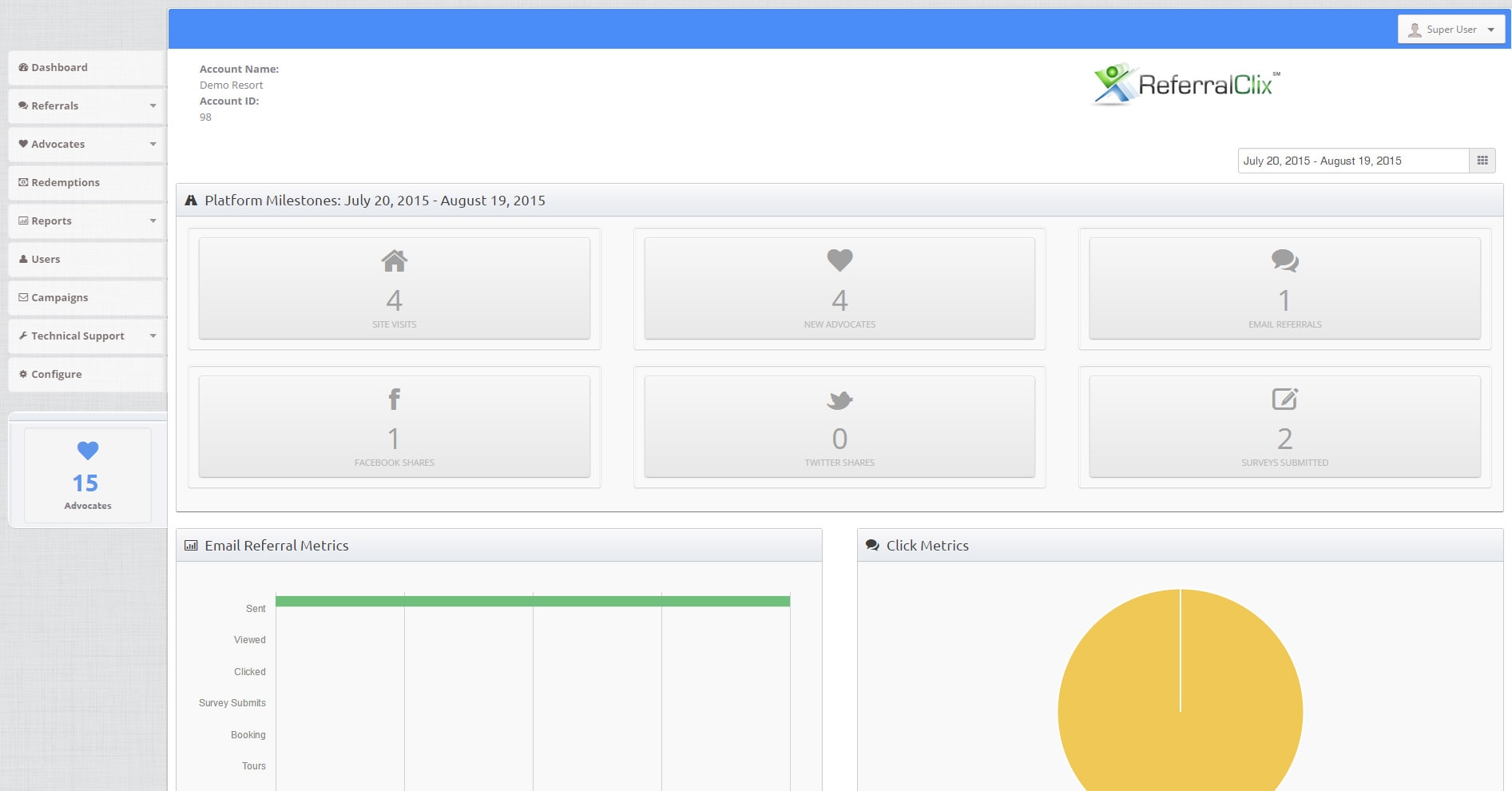Click the Email Referral Metrics chart icon
This screenshot has height=791, width=1512.
(x=191, y=546)
